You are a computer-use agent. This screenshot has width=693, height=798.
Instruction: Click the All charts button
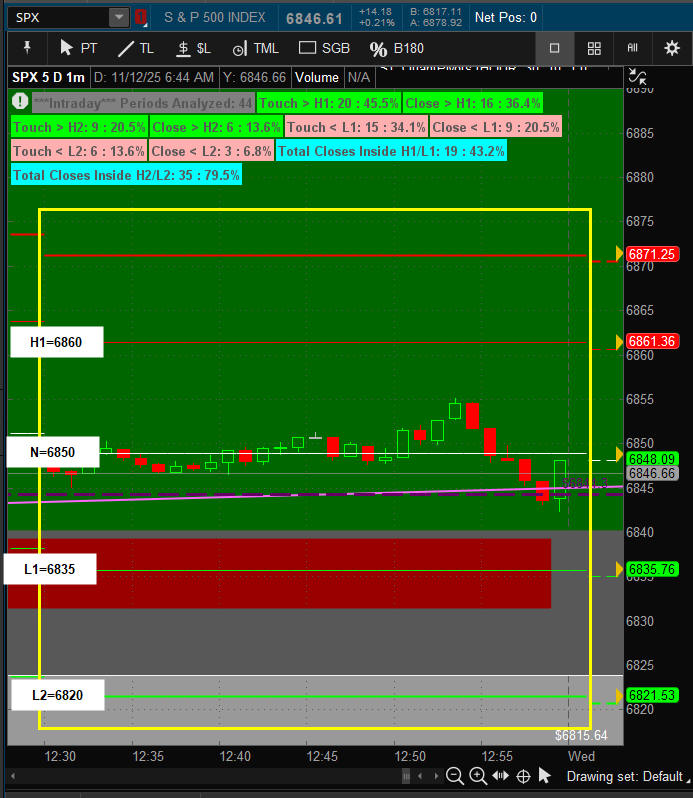coord(632,48)
